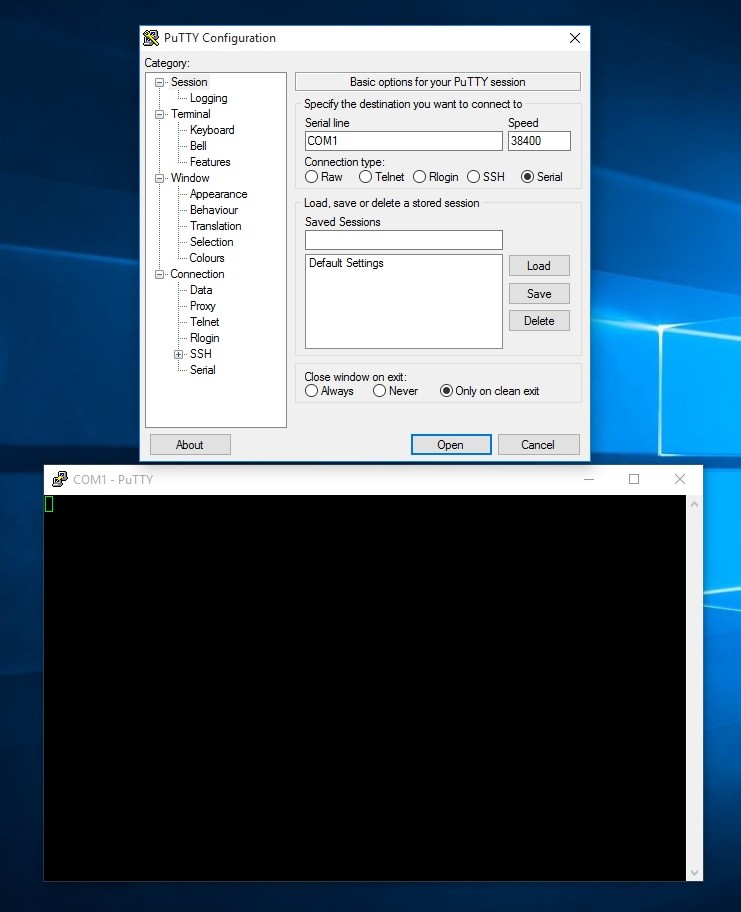Click the Serial line field containing COM1
Screen dimensions: 741x912
(x=404, y=141)
